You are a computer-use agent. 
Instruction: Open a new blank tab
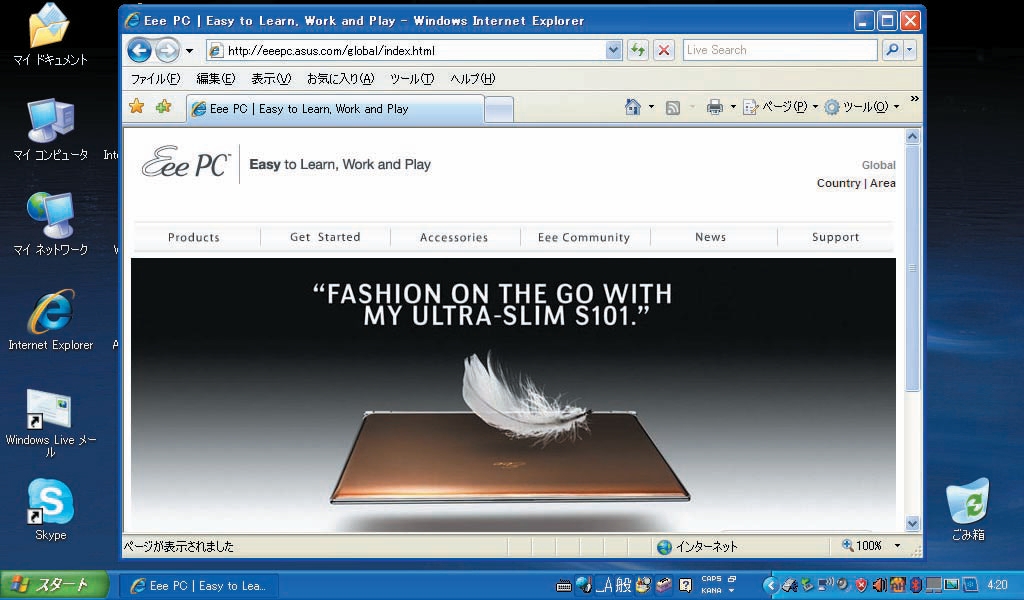pos(499,110)
